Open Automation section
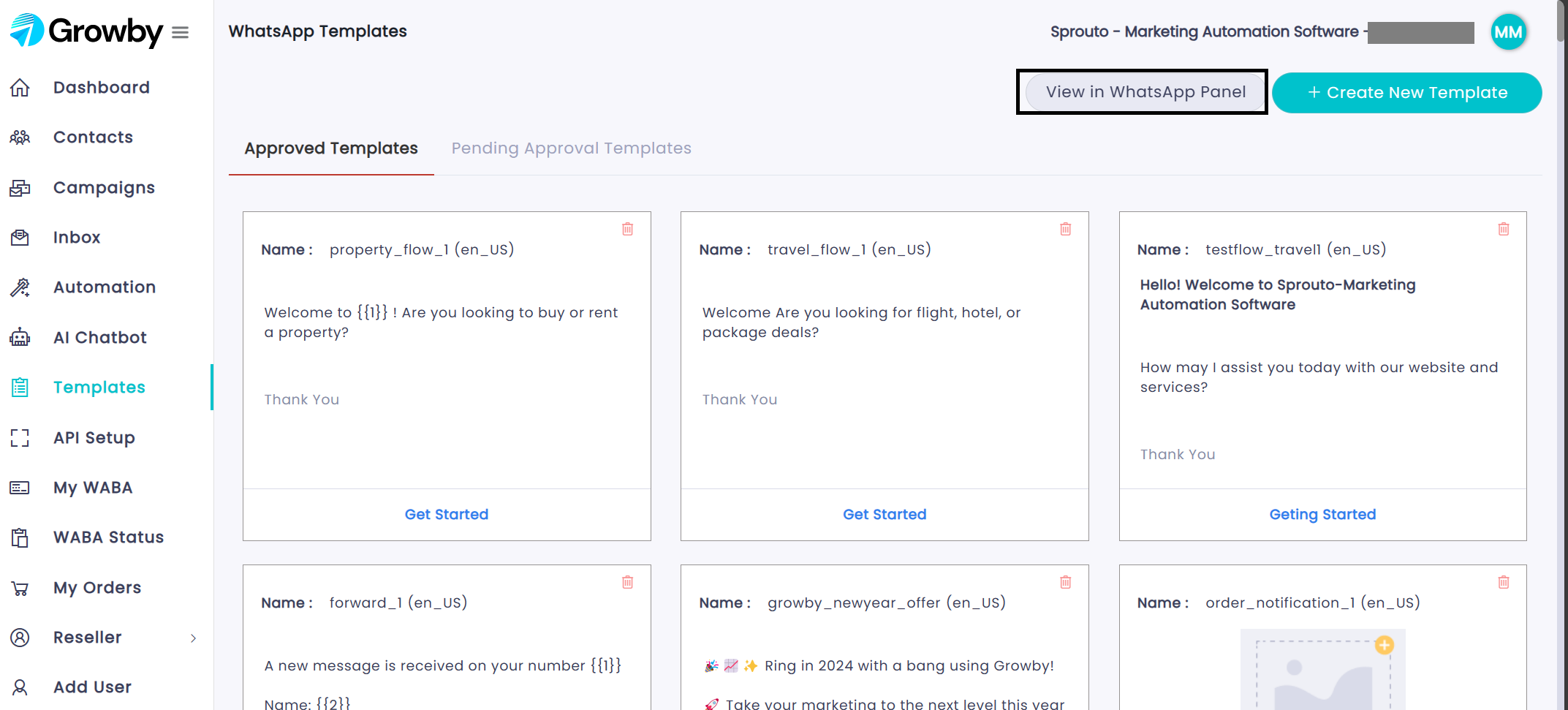 coord(105,287)
